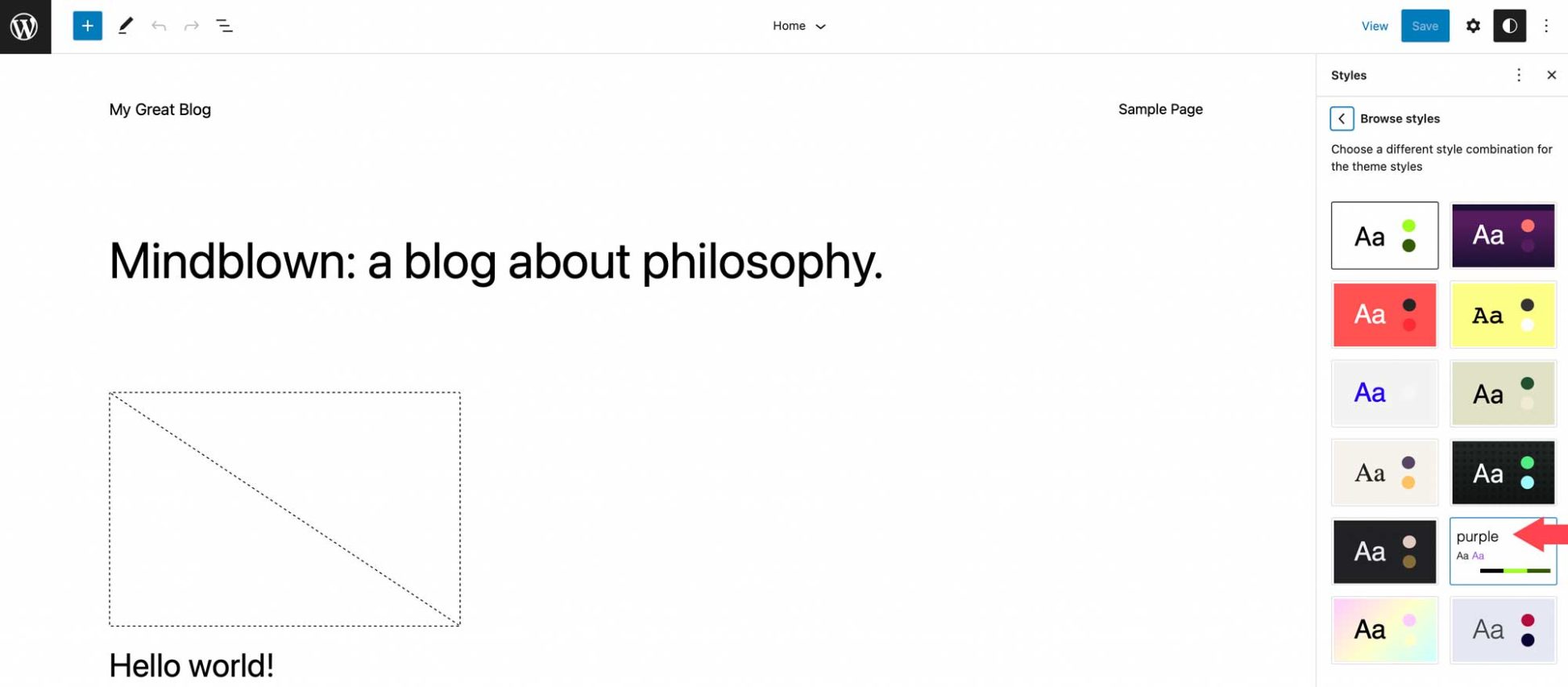Open the Home breadcrumb dropdown chevron
The width and height of the screenshot is (1568, 687).
(820, 26)
